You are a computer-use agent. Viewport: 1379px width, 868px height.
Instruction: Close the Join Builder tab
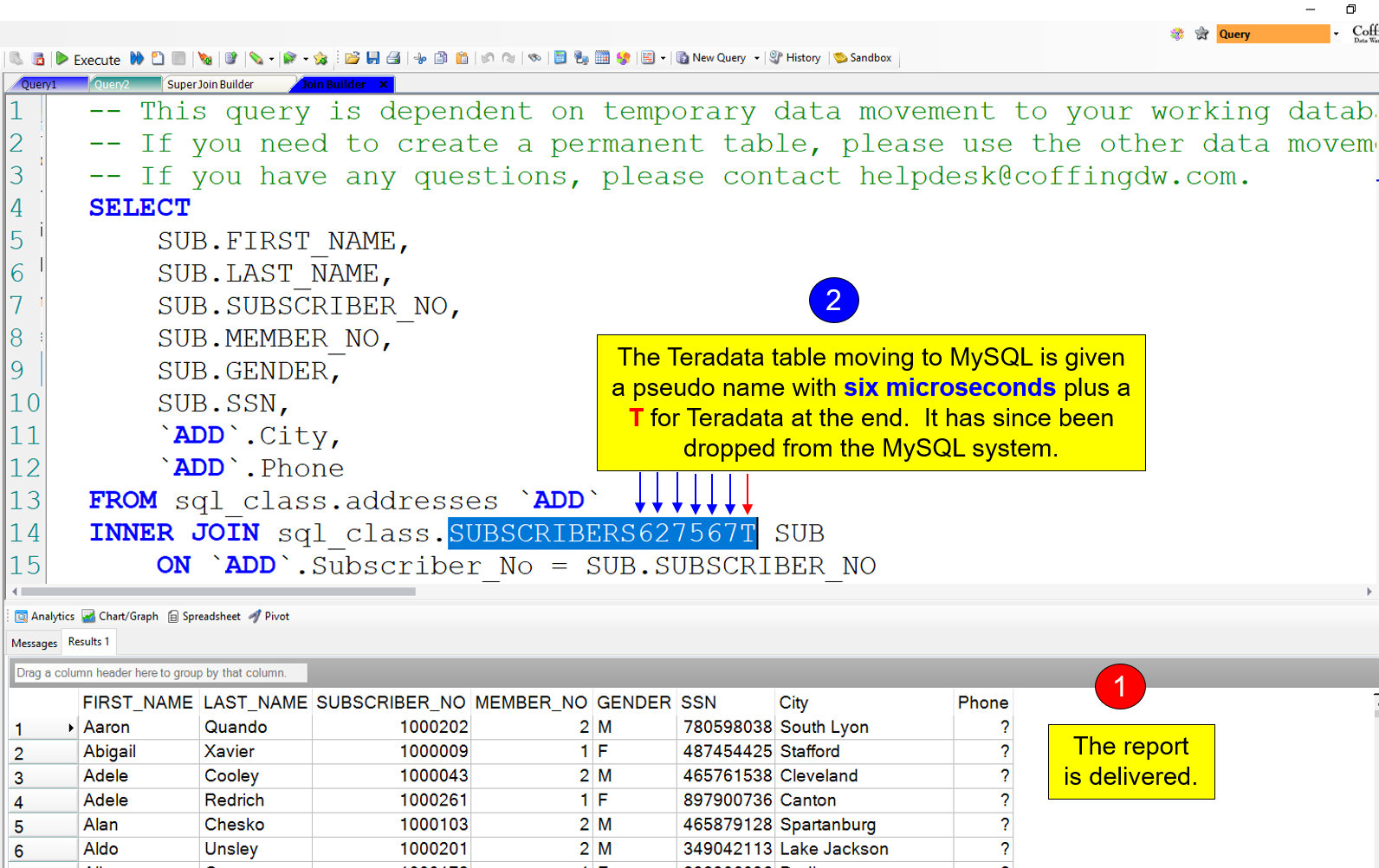(x=384, y=84)
